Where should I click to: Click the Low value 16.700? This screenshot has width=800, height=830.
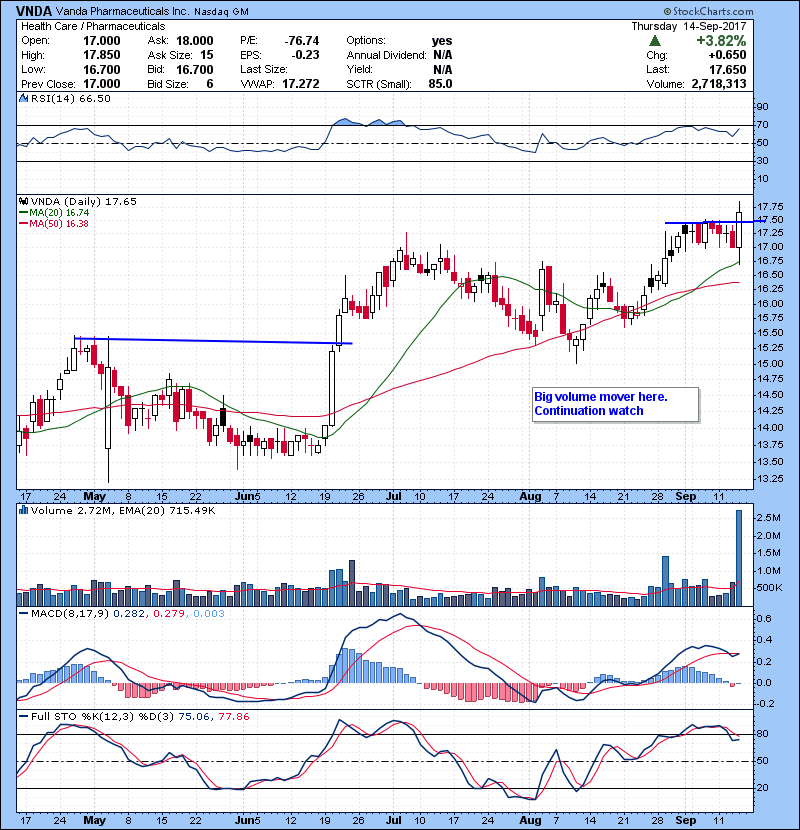click(x=102, y=69)
